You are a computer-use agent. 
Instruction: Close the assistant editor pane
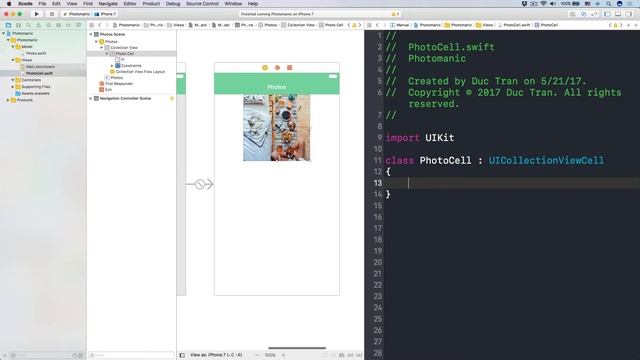coord(636,25)
